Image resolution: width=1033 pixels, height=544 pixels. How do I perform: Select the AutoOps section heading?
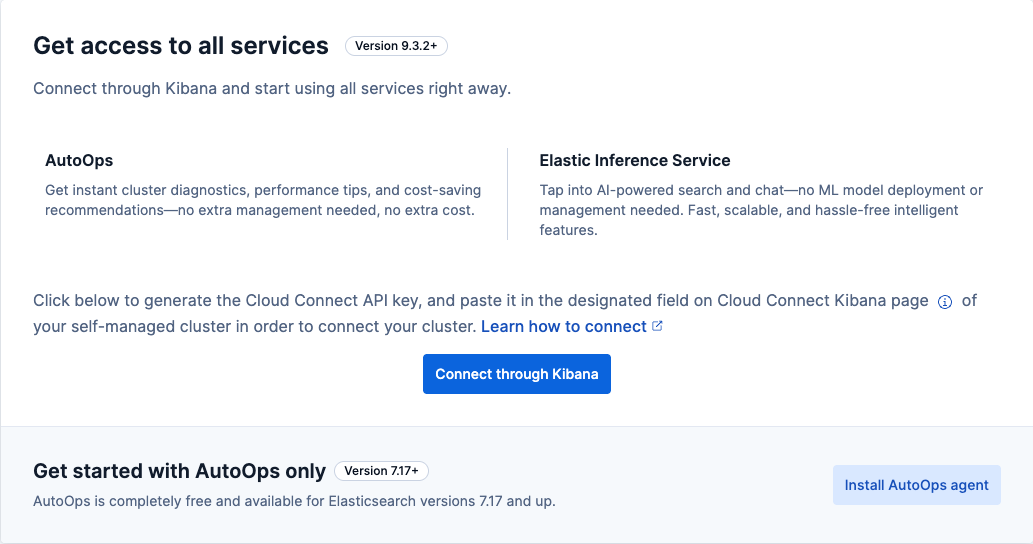tap(79, 161)
